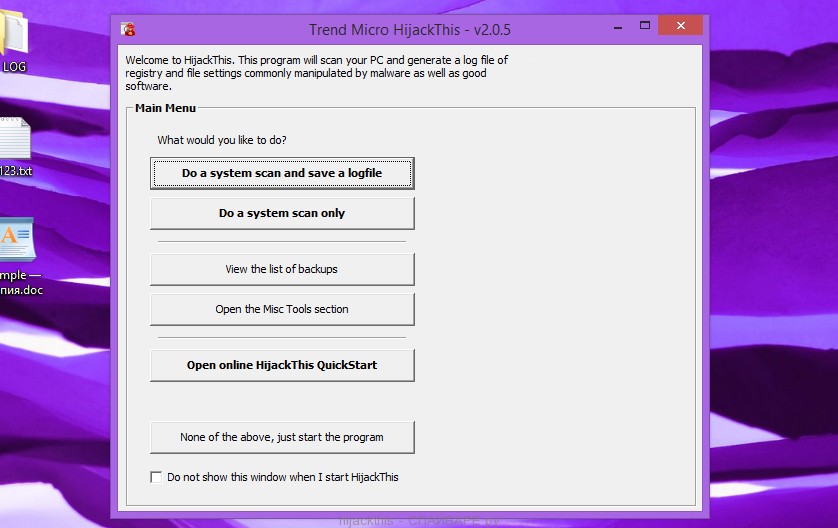838x528 pixels.
Task: Click the 'Trend Micro HijackThis - v2.0.5' title
Action: [x=410, y=29]
